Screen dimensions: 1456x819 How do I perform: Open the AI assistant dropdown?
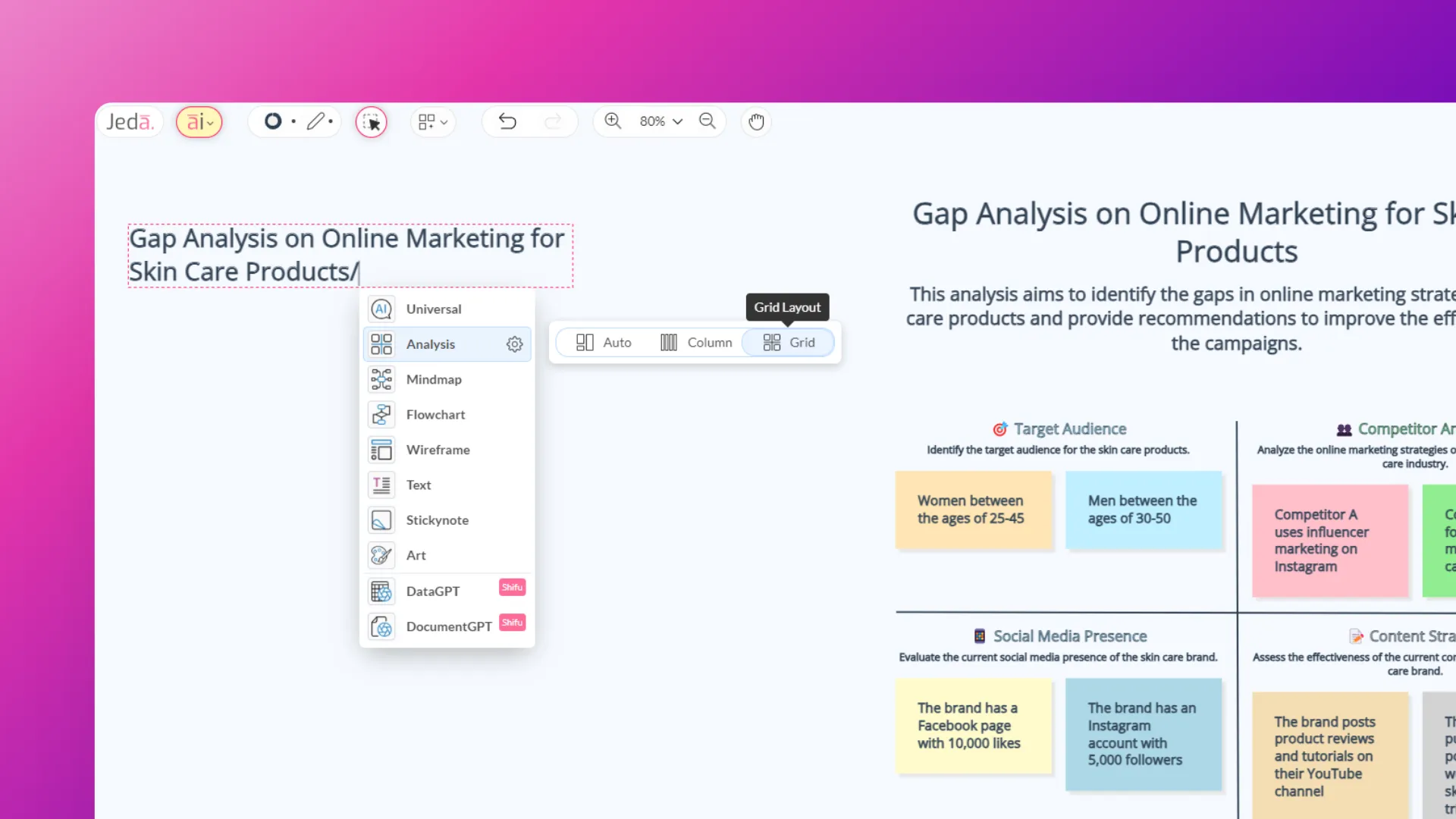click(199, 121)
